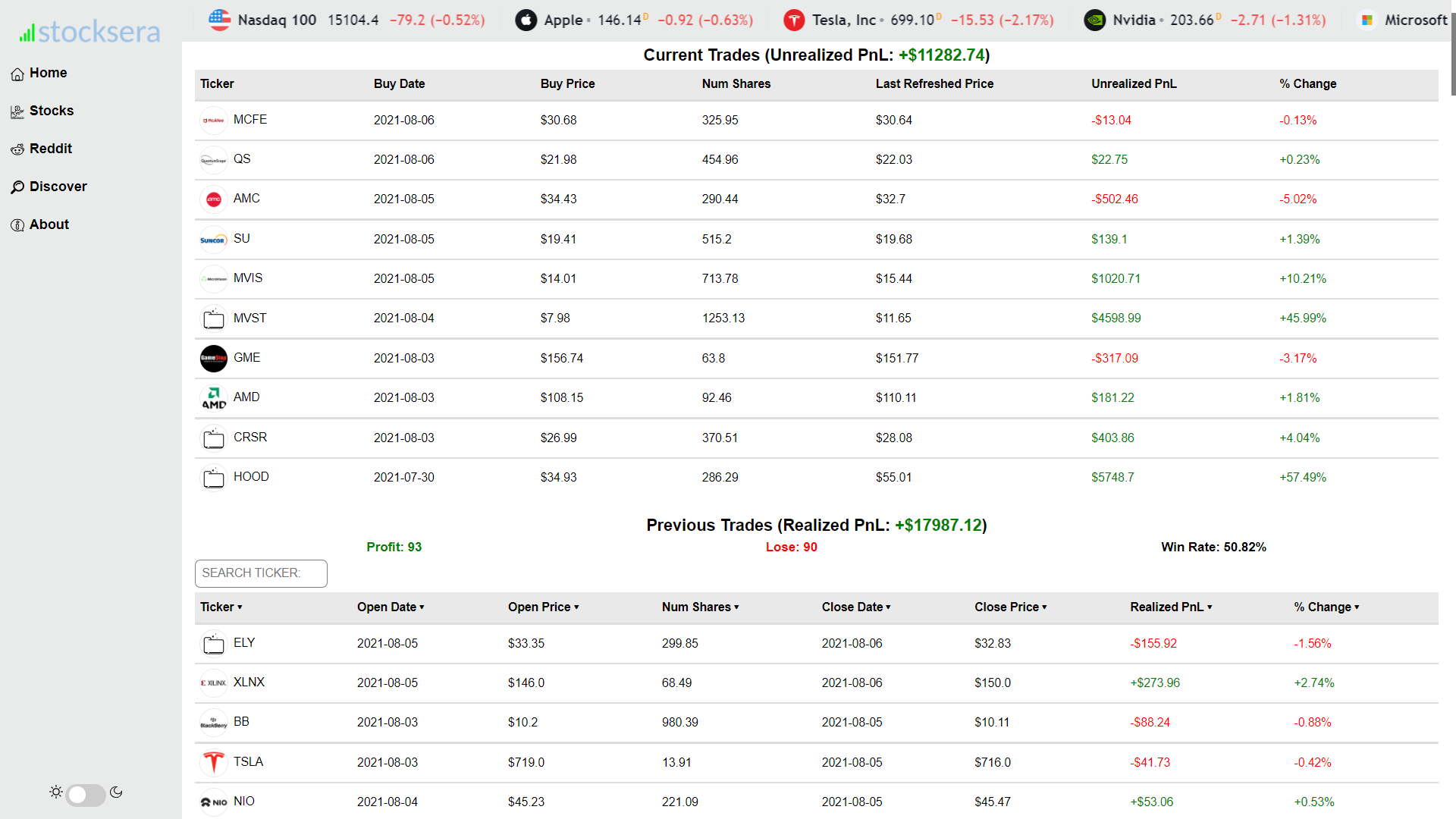Click the sun light theme icon
Image resolution: width=1456 pixels, height=819 pixels.
pos(56,792)
